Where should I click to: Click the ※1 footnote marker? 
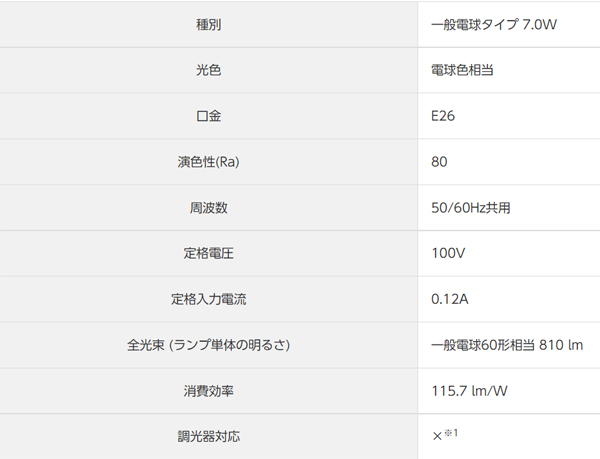pyautogui.click(x=451, y=433)
